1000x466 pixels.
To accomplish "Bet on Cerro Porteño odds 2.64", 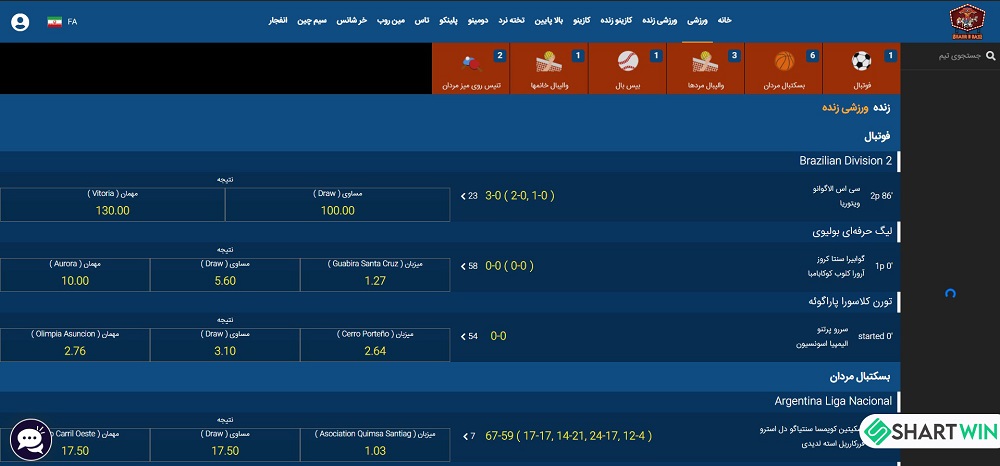I will (375, 345).
